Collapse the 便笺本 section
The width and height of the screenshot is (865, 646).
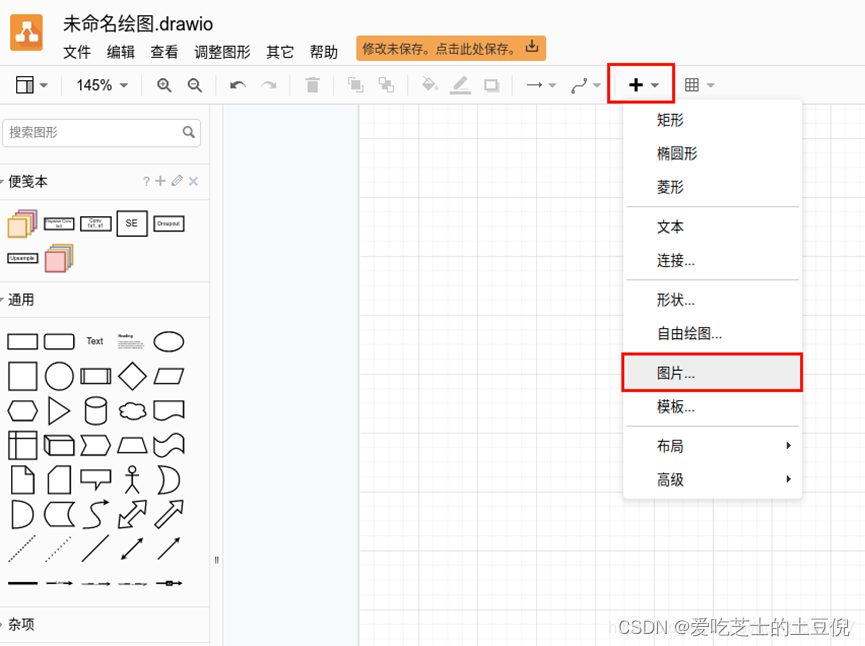pos(26,181)
